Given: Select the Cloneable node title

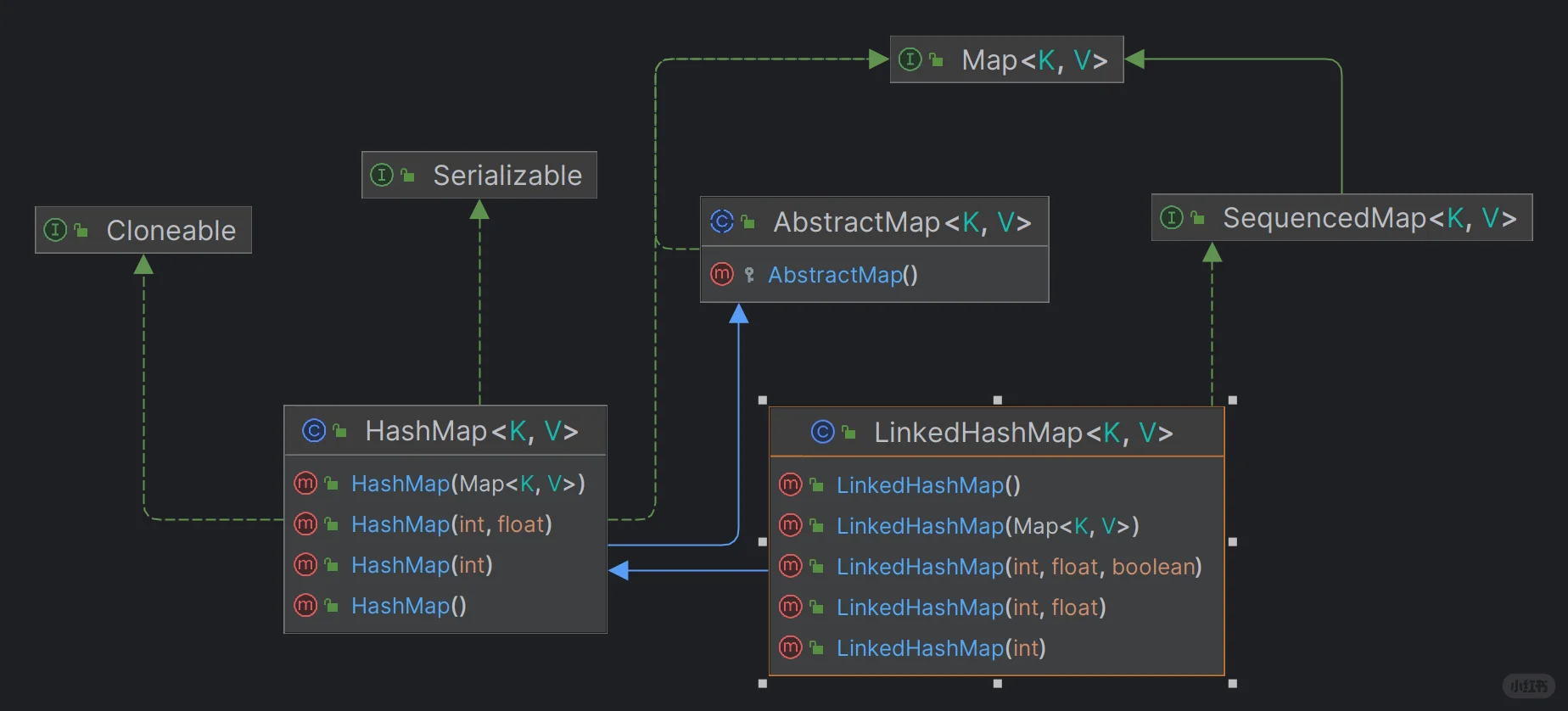Looking at the screenshot, I should pos(171,231).
